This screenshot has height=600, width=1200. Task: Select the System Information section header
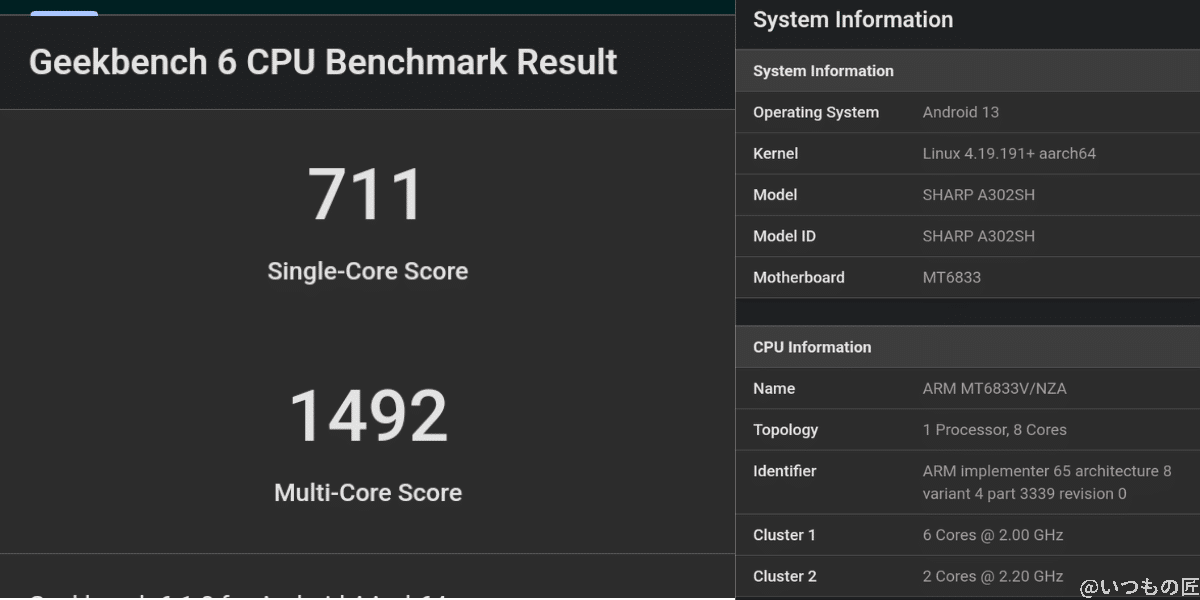pos(823,71)
